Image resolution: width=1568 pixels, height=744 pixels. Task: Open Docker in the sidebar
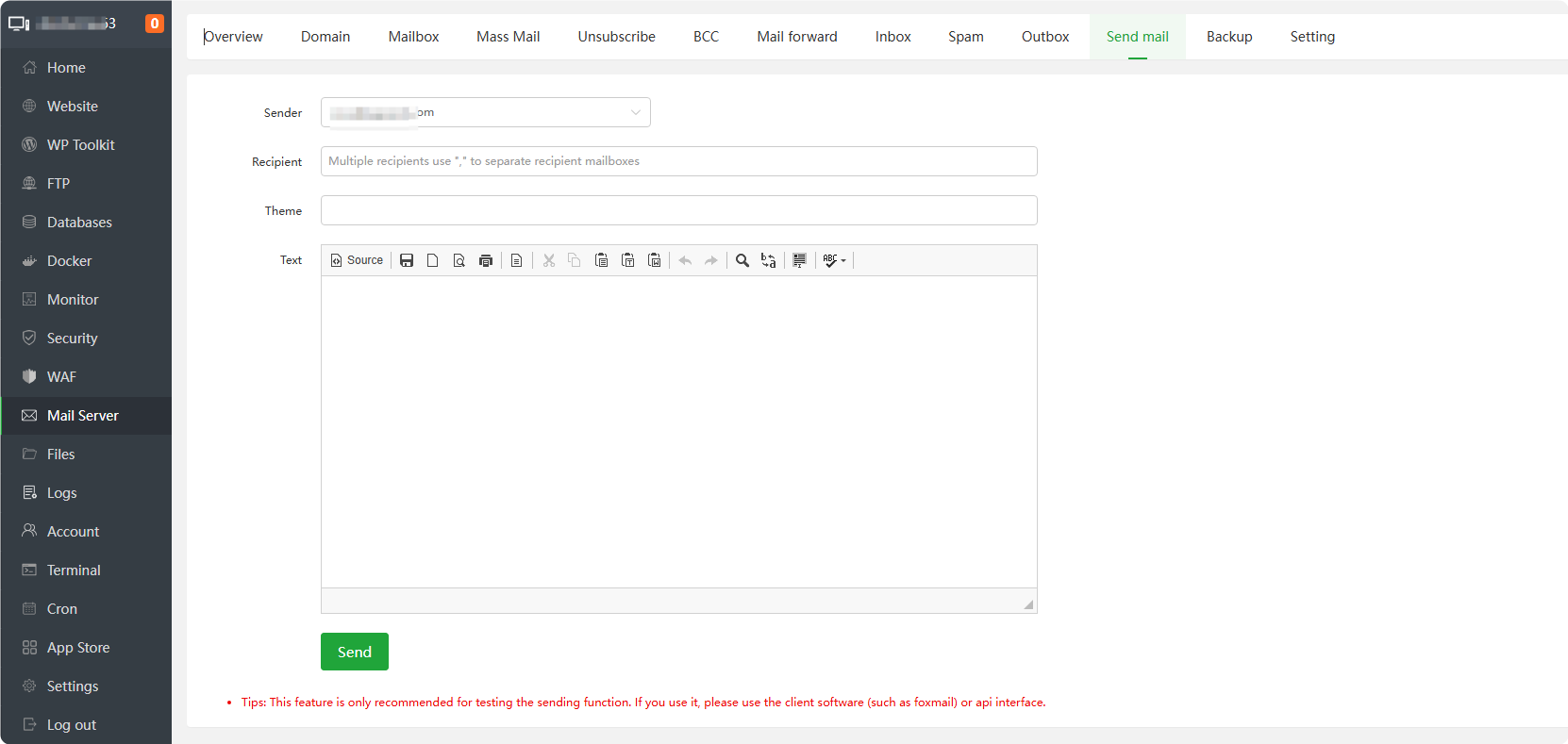pyautogui.click(x=86, y=261)
